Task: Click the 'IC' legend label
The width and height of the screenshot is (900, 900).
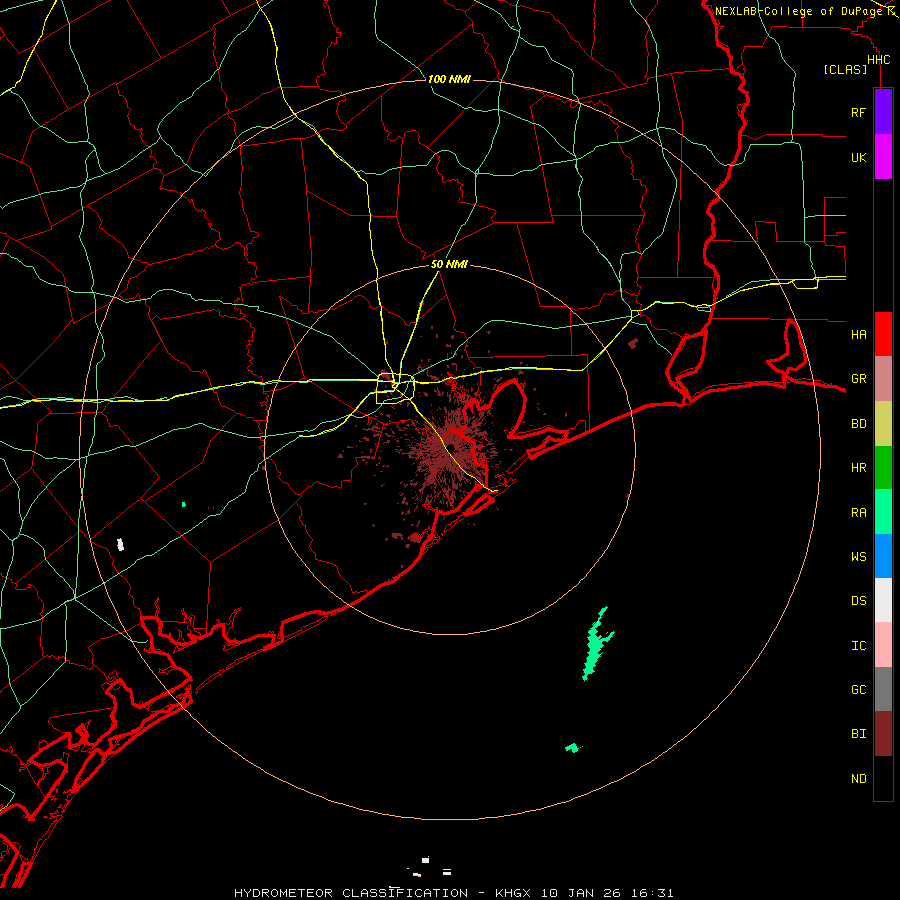Action: tap(858, 646)
